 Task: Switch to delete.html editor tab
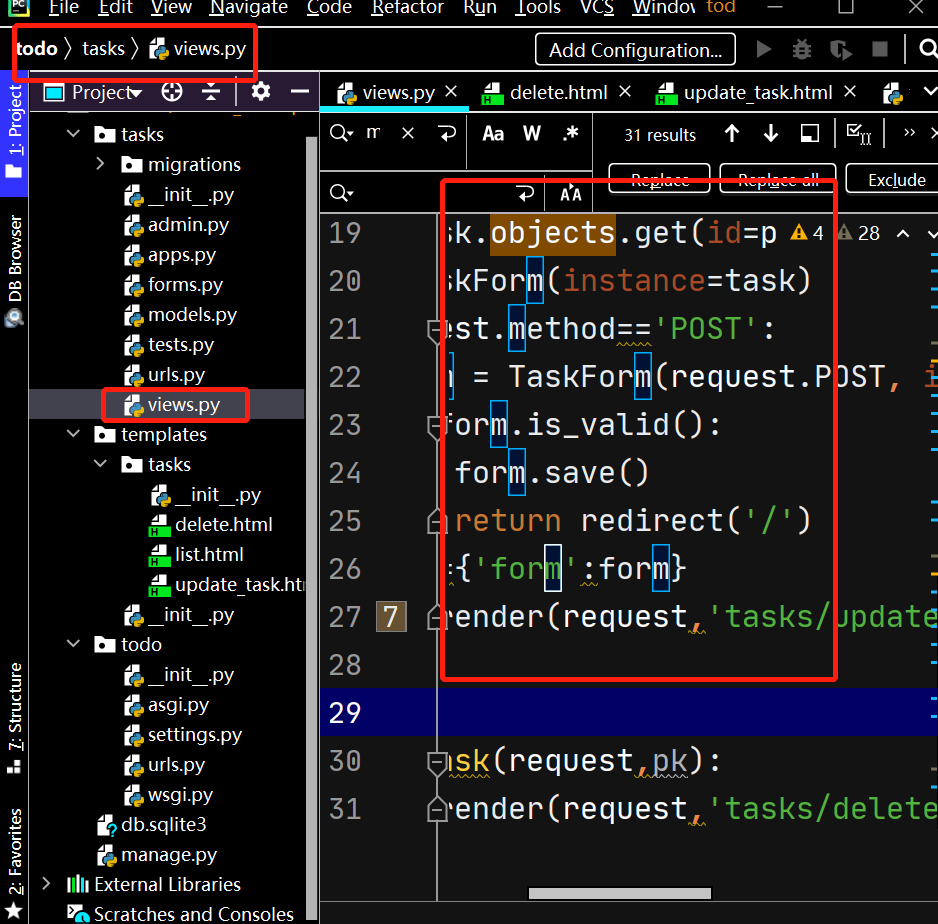click(x=558, y=93)
